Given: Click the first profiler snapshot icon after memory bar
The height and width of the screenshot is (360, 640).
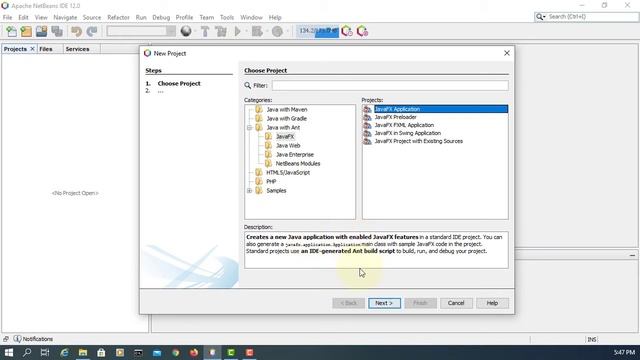Looking at the screenshot, I should [x=347, y=31].
